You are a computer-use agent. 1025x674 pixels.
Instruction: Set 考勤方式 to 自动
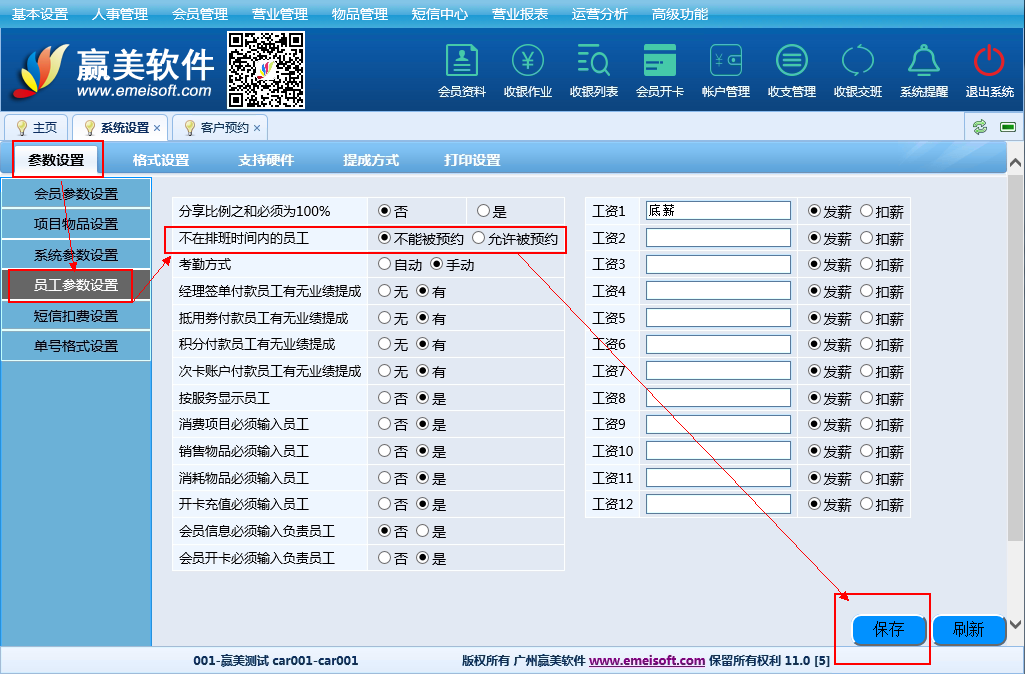(384, 265)
